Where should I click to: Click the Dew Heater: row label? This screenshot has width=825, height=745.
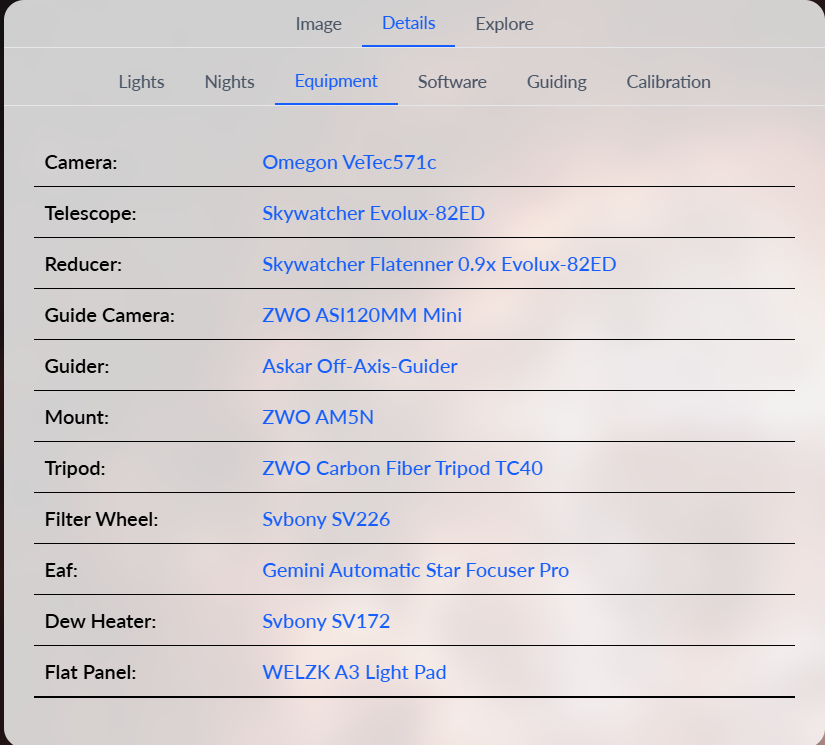tap(100, 621)
